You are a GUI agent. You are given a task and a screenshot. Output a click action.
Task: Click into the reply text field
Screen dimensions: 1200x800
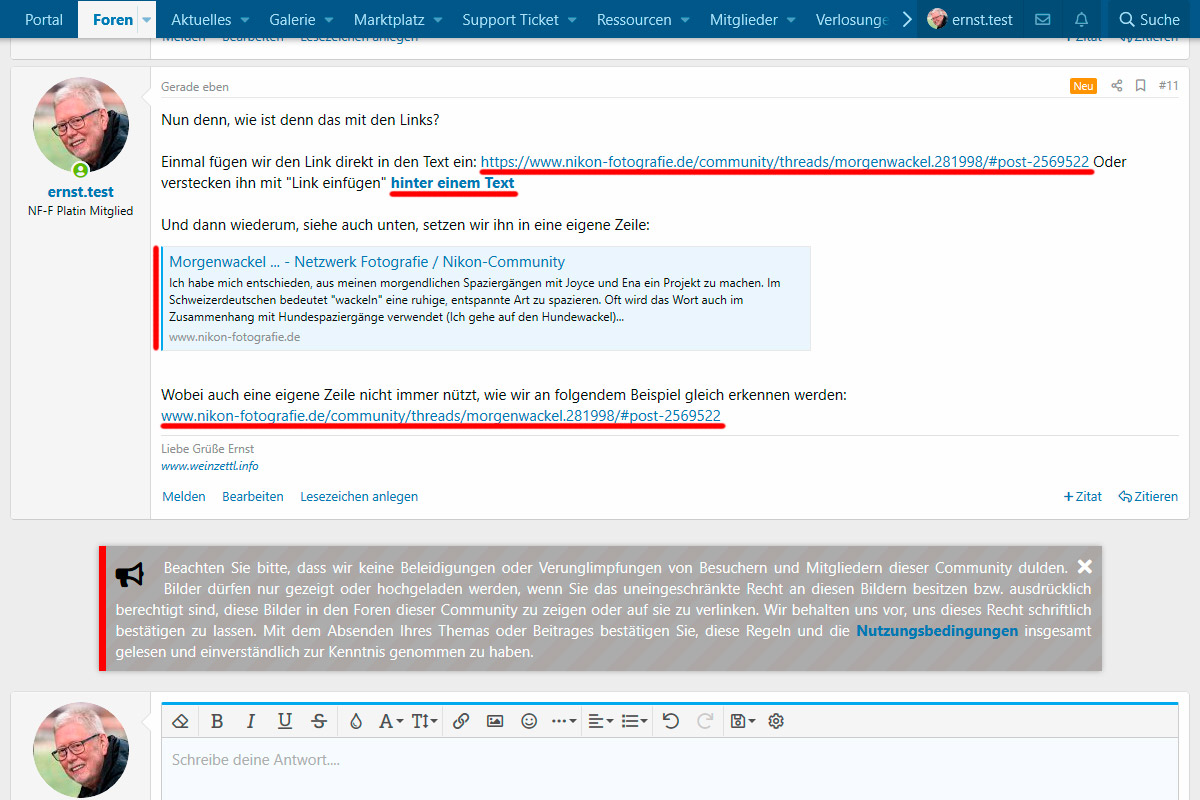(x=670, y=768)
